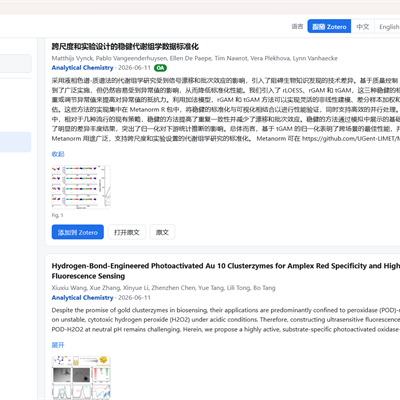
Task: Open Analytical Chemistry link on the Metanorm article
Action: click(82, 68)
